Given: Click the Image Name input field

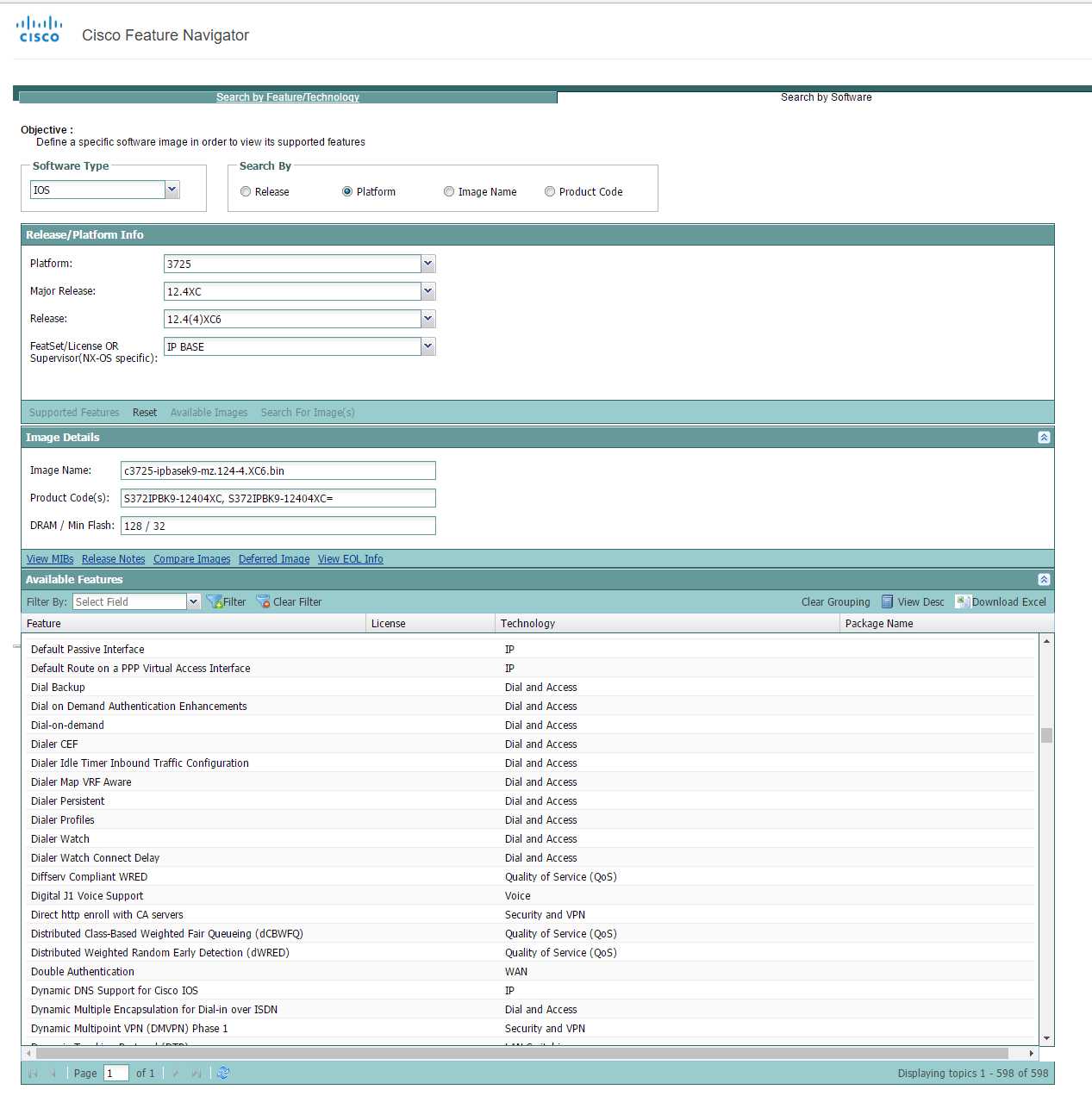Looking at the screenshot, I should (x=278, y=470).
